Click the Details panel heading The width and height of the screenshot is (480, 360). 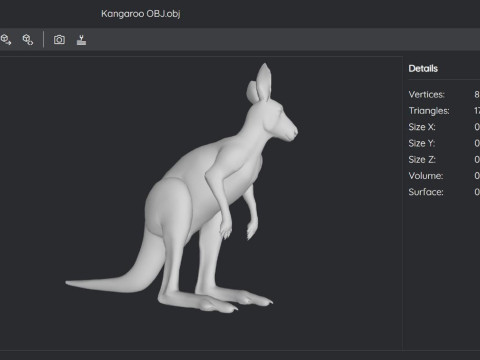(x=423, y=68)
